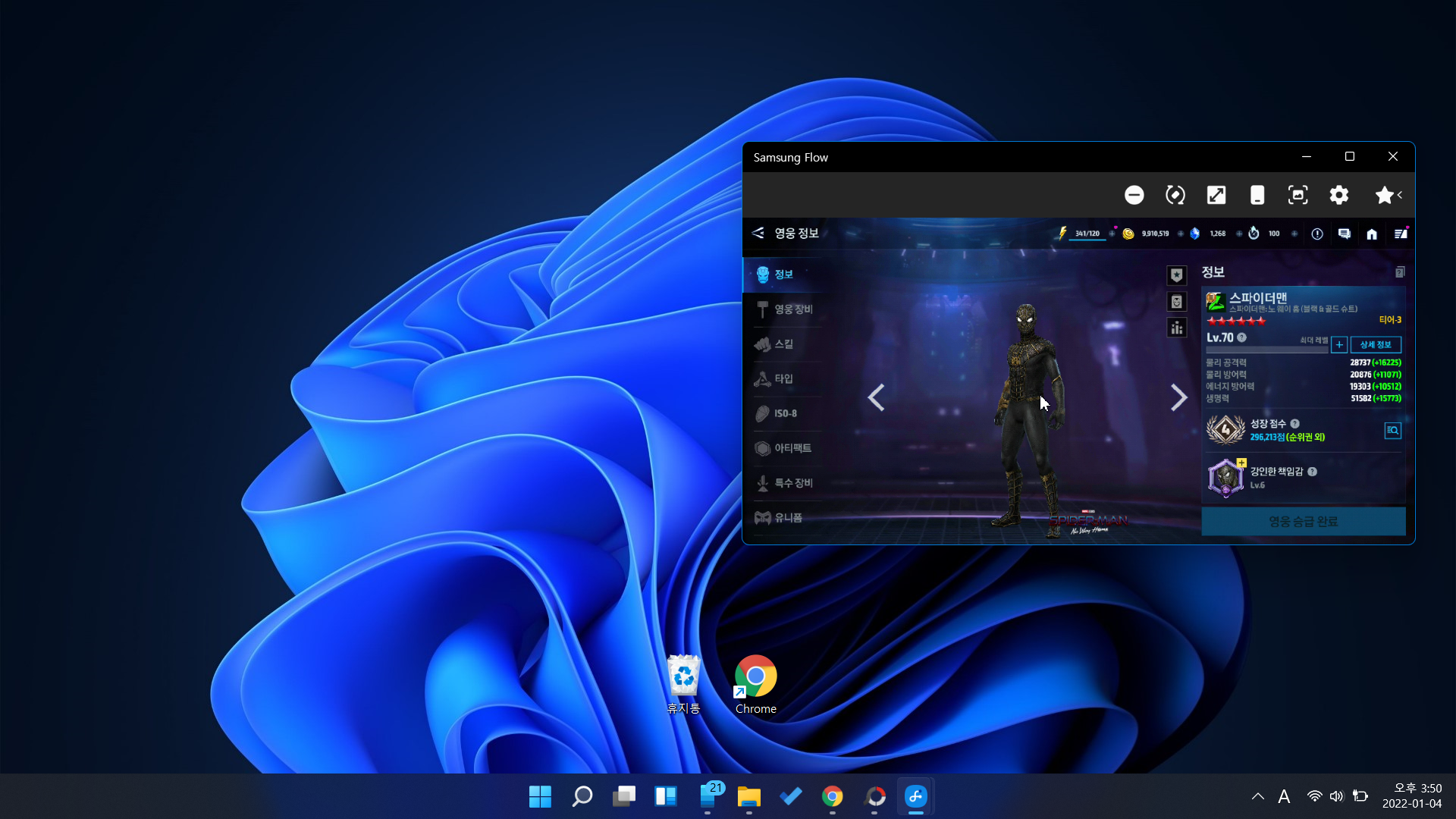The height and width of the screenshot is (819, 1456).
Task: Open taskbar Search magnifier
Action: (582, 796)
